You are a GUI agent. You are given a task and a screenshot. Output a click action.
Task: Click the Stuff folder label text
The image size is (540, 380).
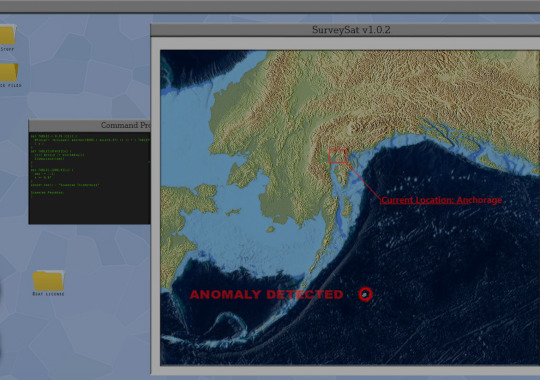pyautogui.click(x=7, y=49)
